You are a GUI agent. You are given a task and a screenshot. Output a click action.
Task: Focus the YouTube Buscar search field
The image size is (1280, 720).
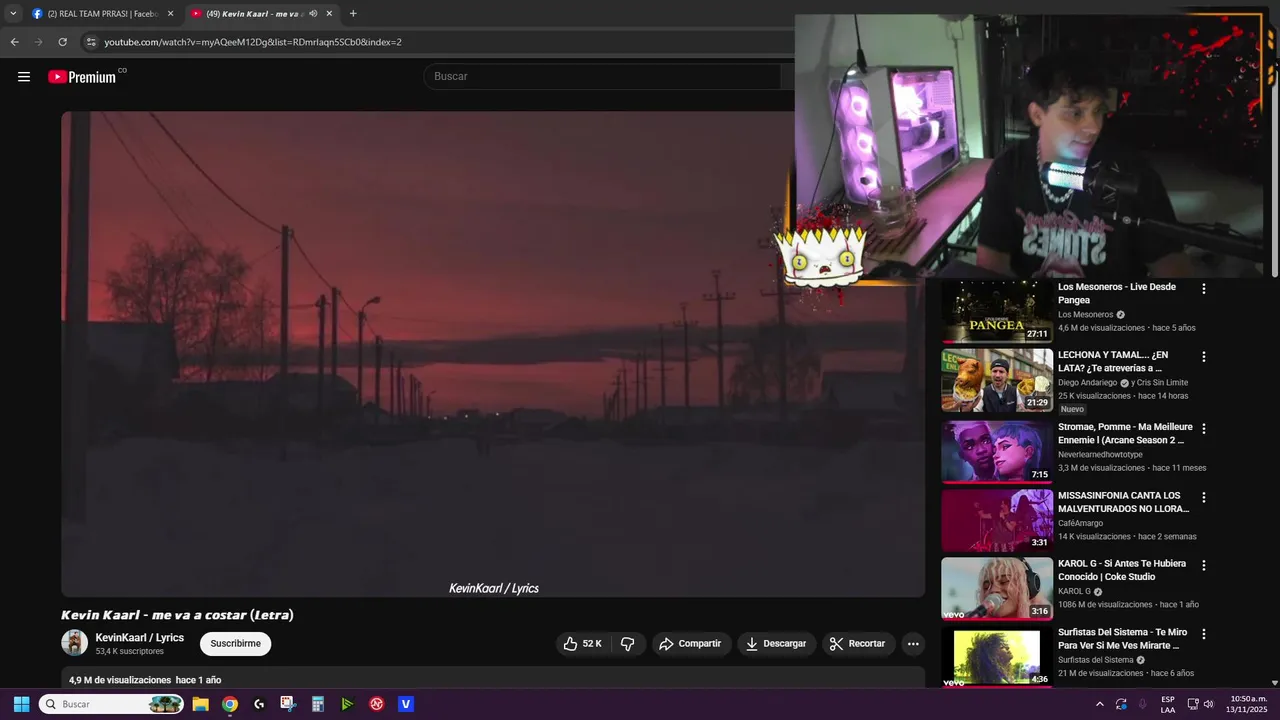pos(600,77)
